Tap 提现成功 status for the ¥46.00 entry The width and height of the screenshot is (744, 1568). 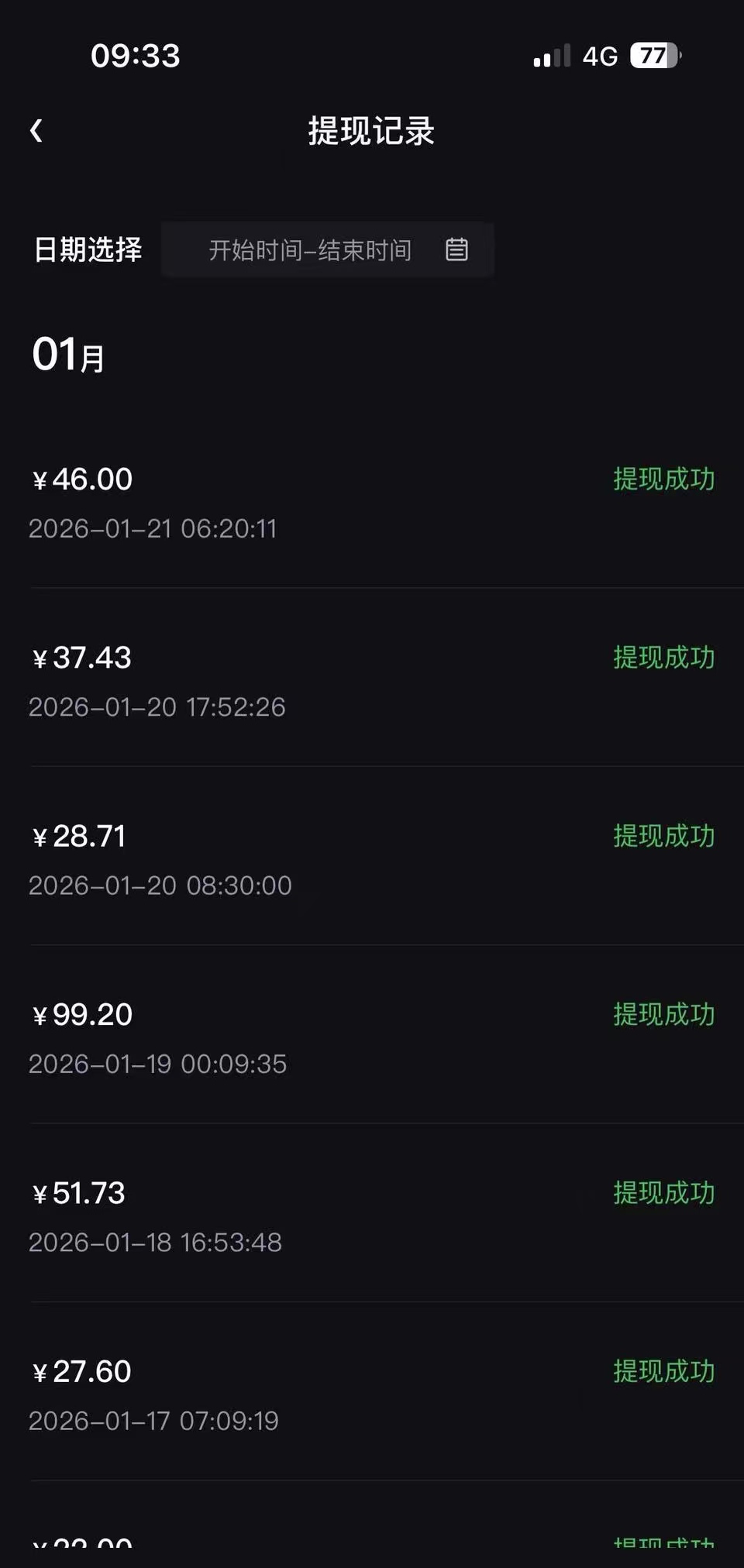coord(663,480)
